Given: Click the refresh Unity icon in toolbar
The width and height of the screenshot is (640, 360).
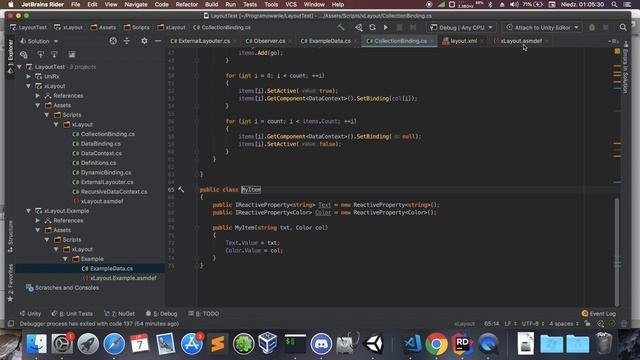Looking at the screenshot, I should pos(372,27).
